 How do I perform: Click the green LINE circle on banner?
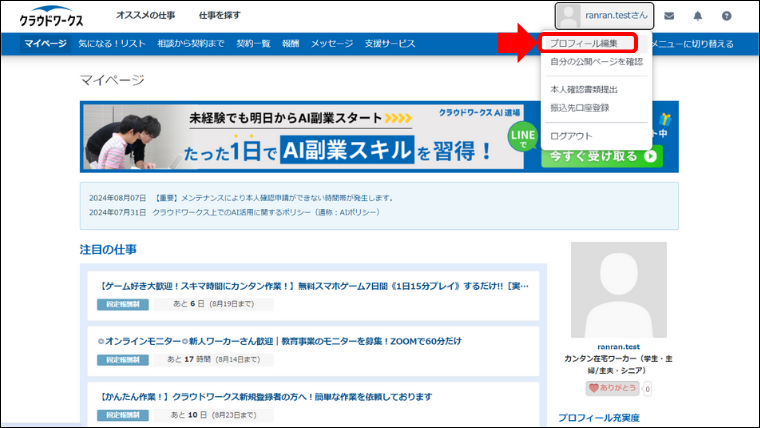[522, 137]
